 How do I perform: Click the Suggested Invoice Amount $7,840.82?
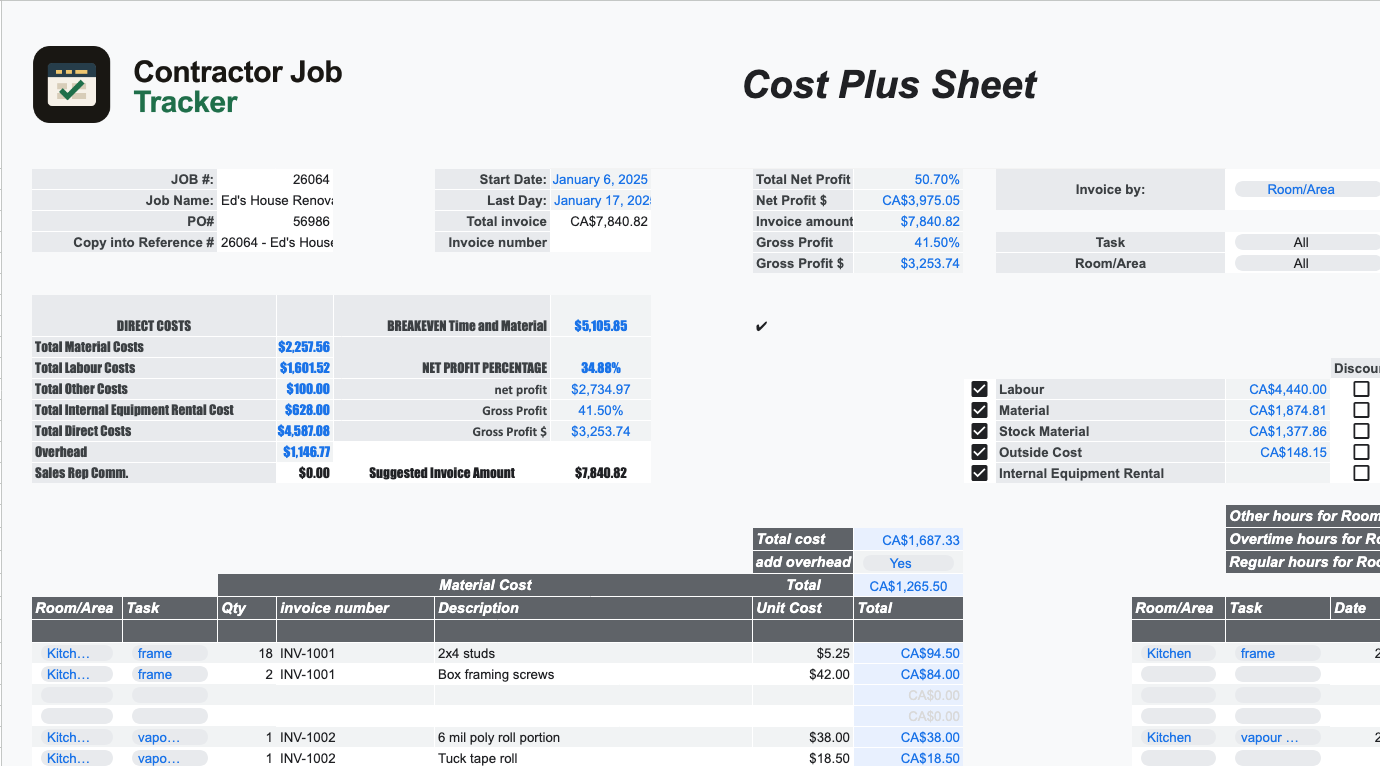pyautogui.click(x=600, y=473)
